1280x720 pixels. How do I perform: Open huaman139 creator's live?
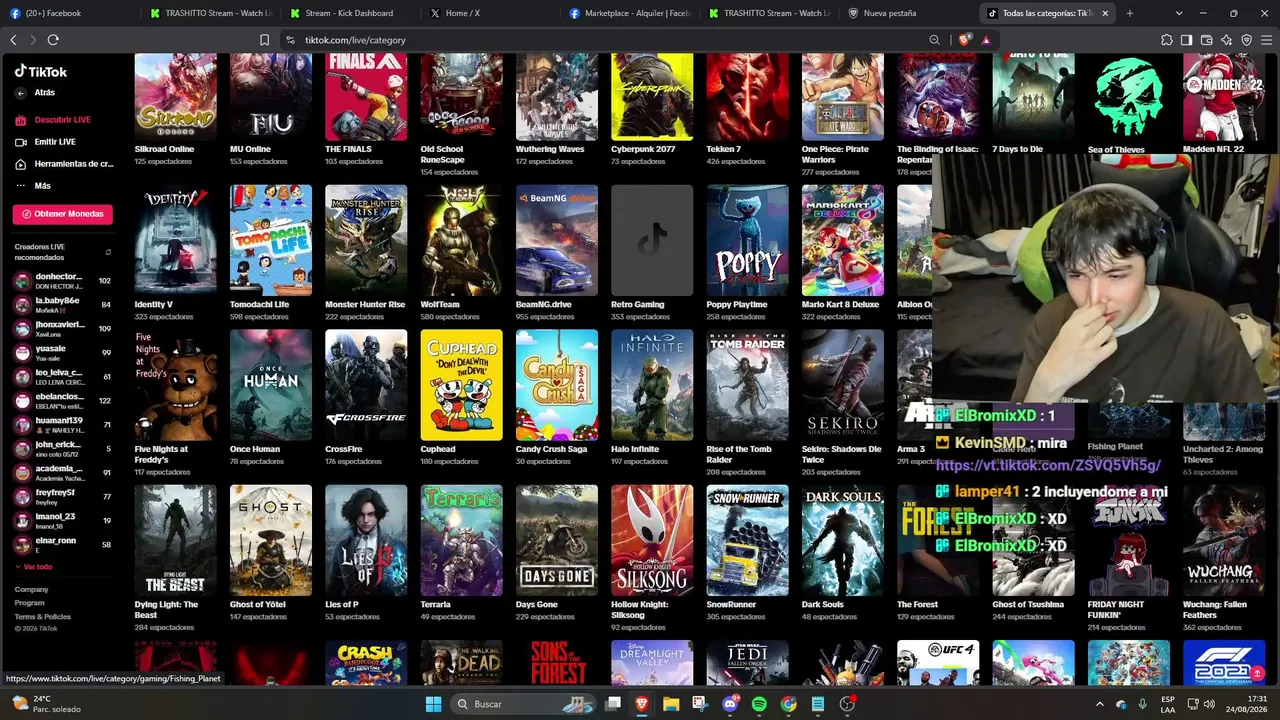click(62, 425)
